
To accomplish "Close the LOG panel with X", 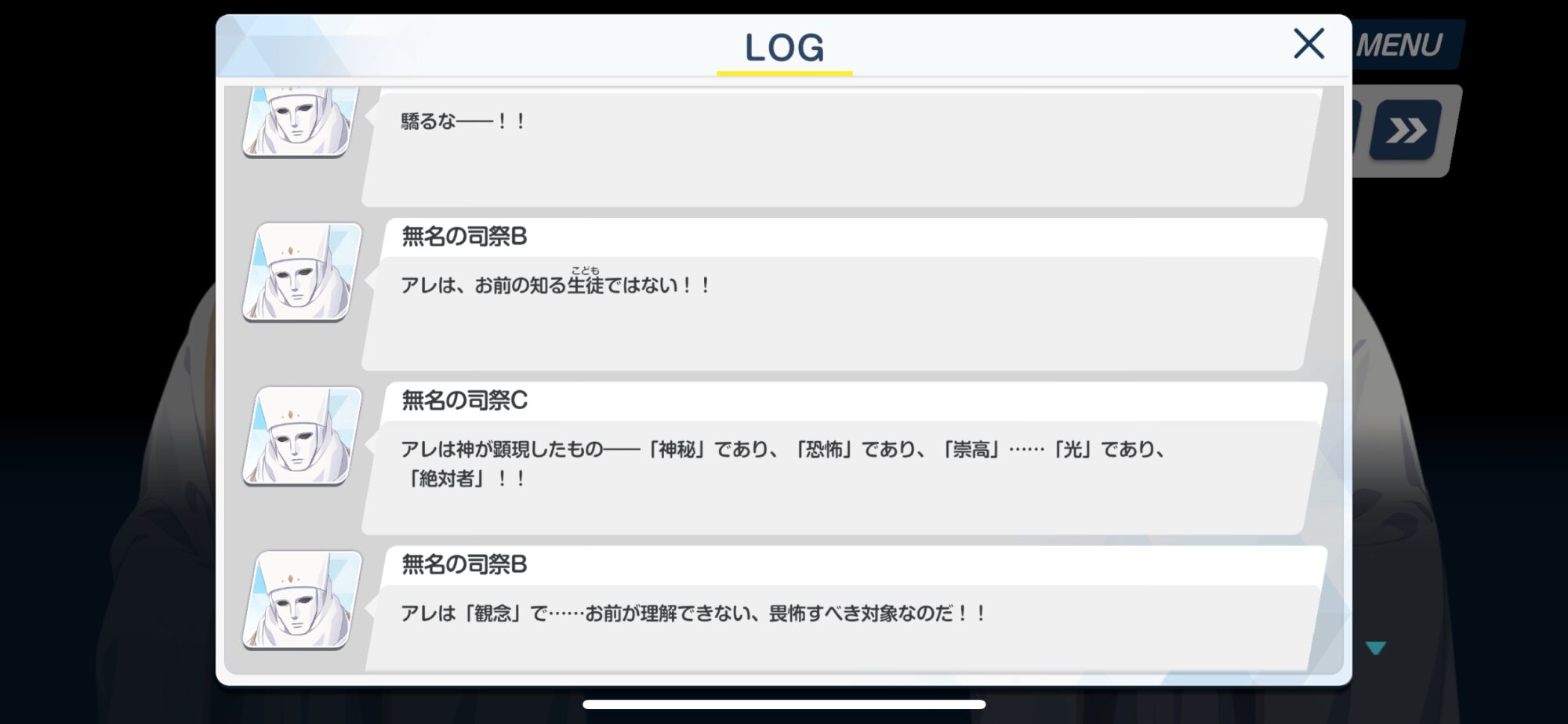I will point(1308,44).
